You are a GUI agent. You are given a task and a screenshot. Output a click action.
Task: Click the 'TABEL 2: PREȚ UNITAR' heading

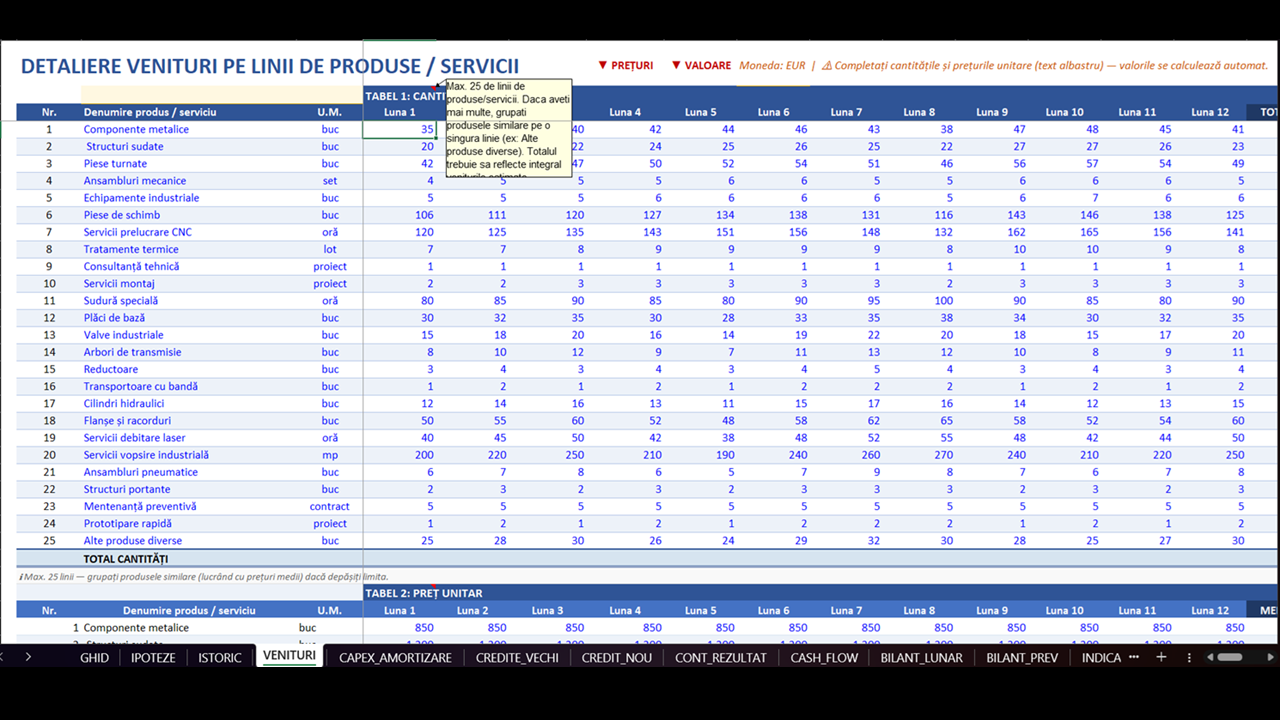[424, 593]
